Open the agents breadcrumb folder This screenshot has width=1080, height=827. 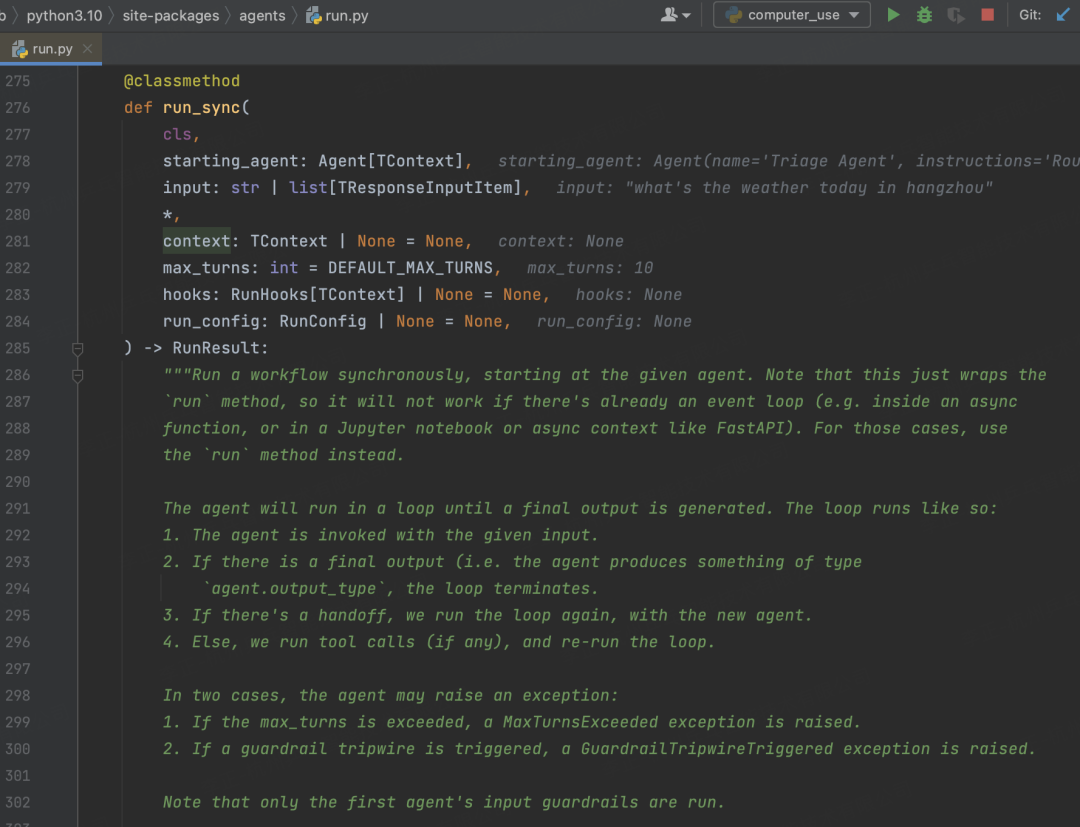[x=262, y=15]
